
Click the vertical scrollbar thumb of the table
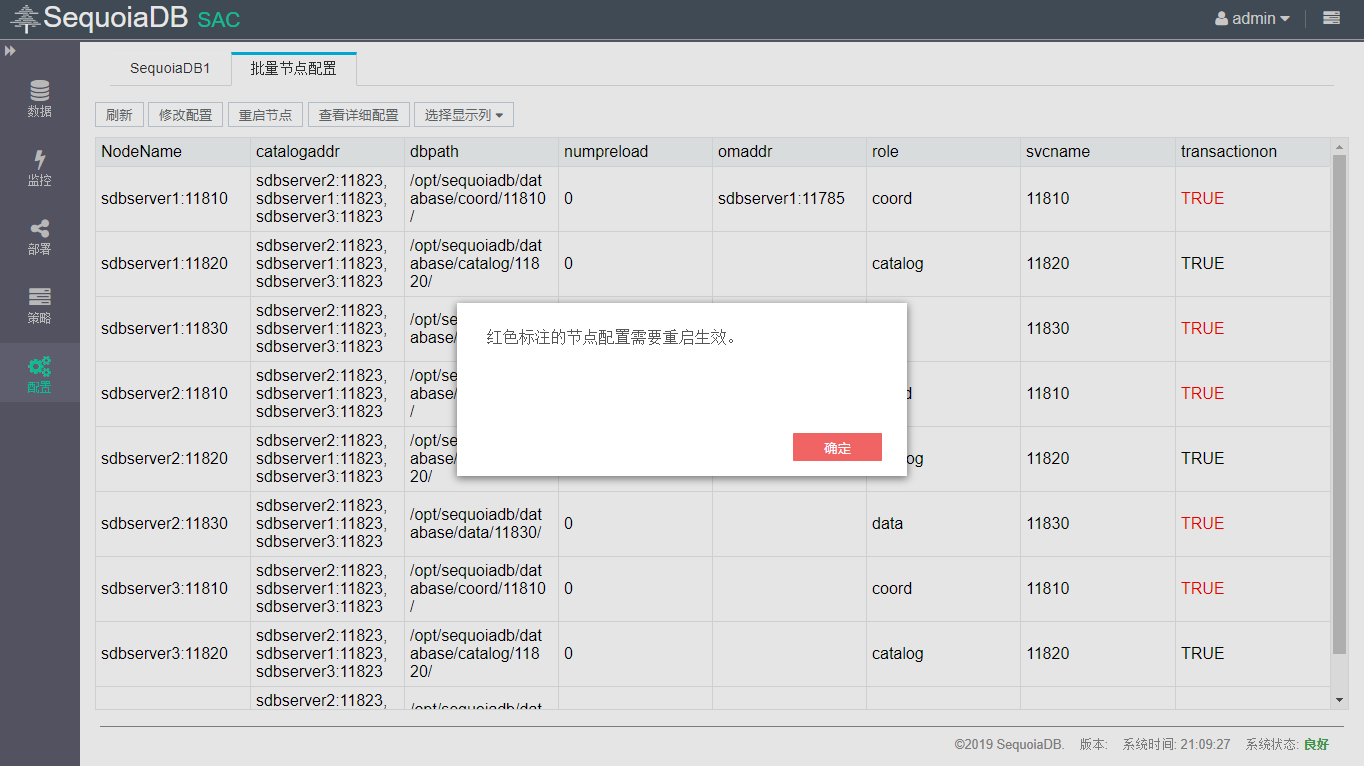[x=1340, y=405]
